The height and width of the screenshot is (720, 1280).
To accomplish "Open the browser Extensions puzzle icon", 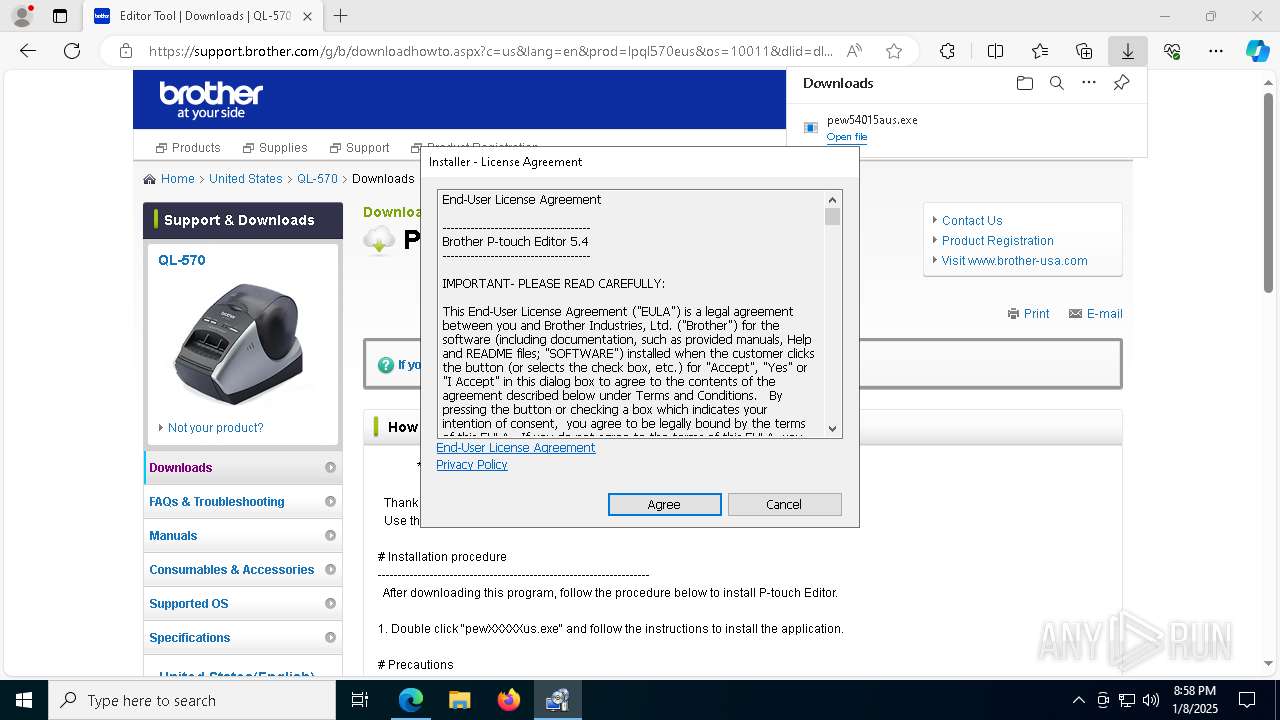I will [x=947, y=51].
